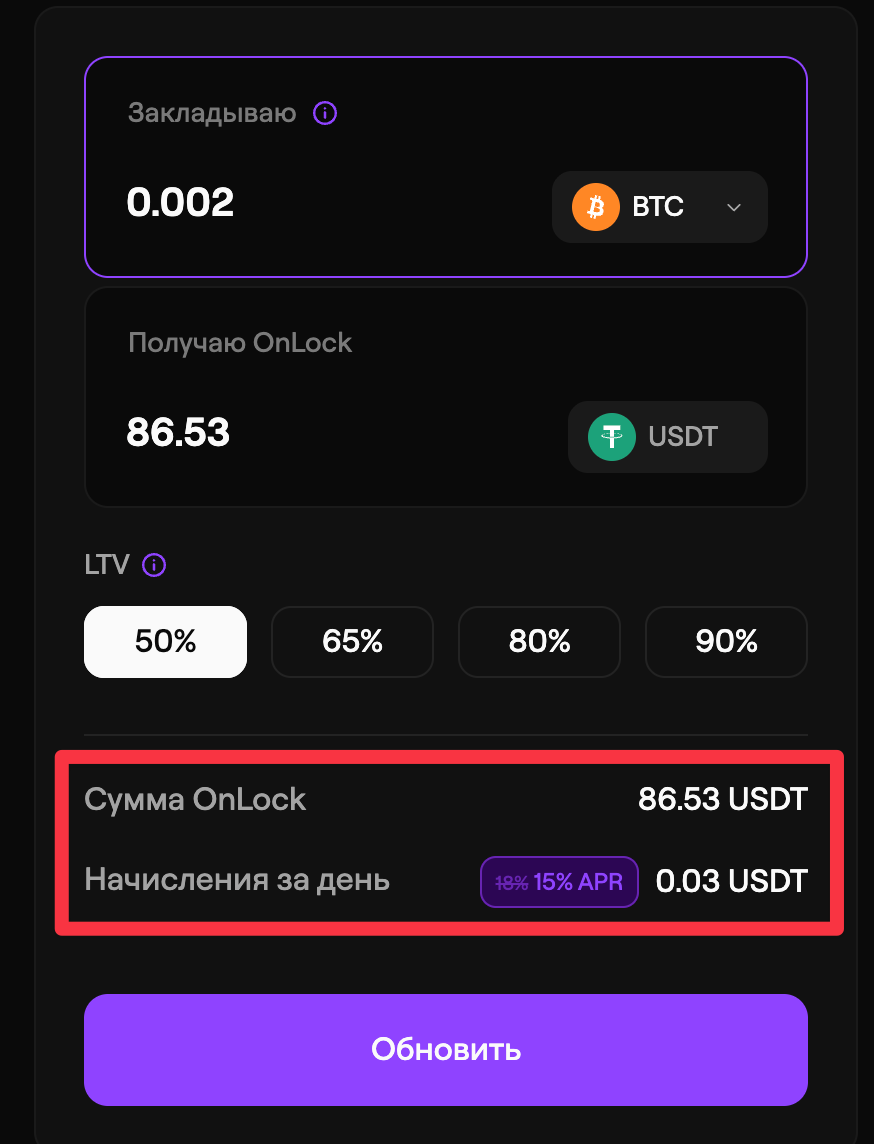Click the info icon beside Закладываю
The image size is (874, 1144).
pos(325,113)
